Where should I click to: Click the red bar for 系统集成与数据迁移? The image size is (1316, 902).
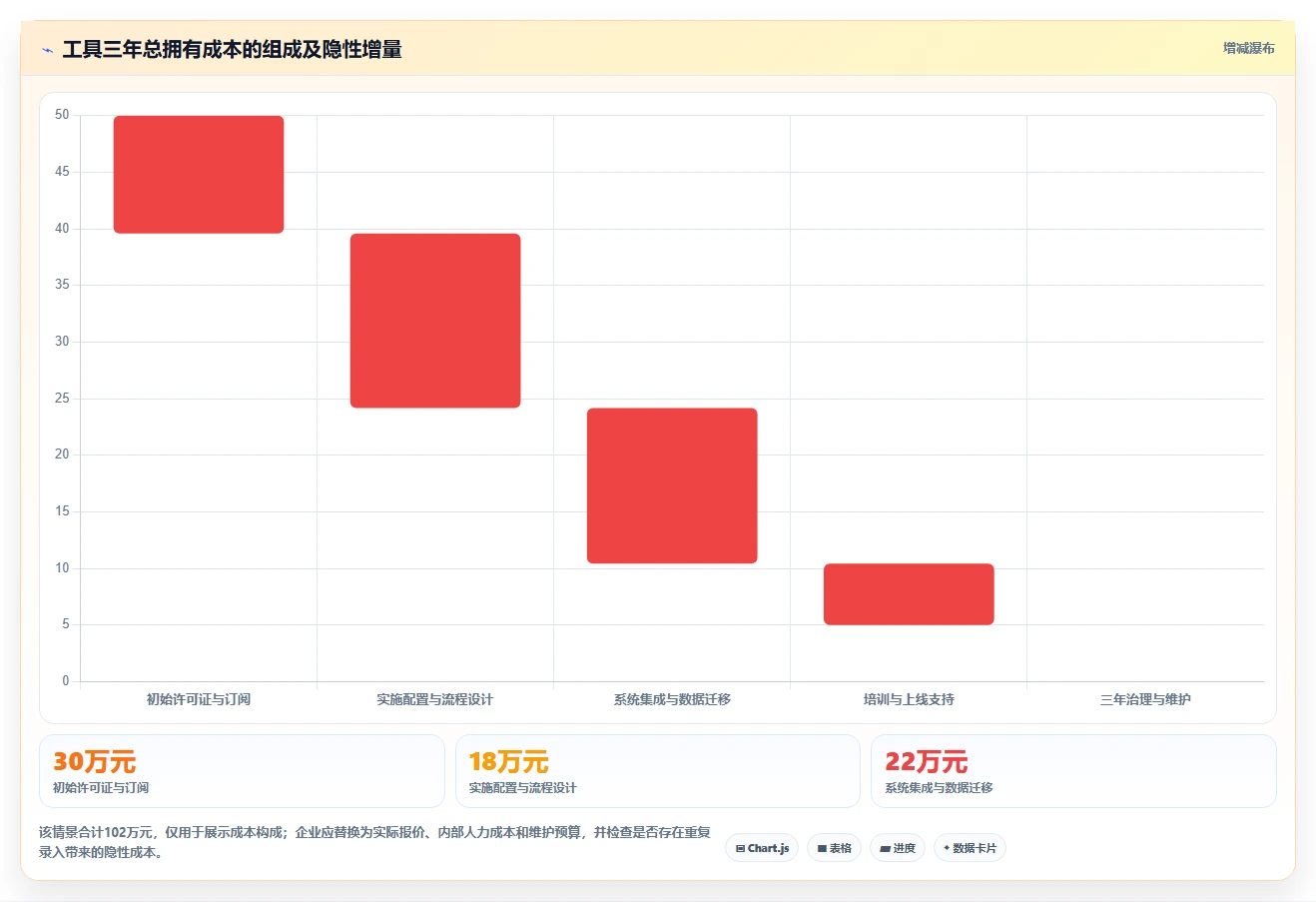(672, 485)
